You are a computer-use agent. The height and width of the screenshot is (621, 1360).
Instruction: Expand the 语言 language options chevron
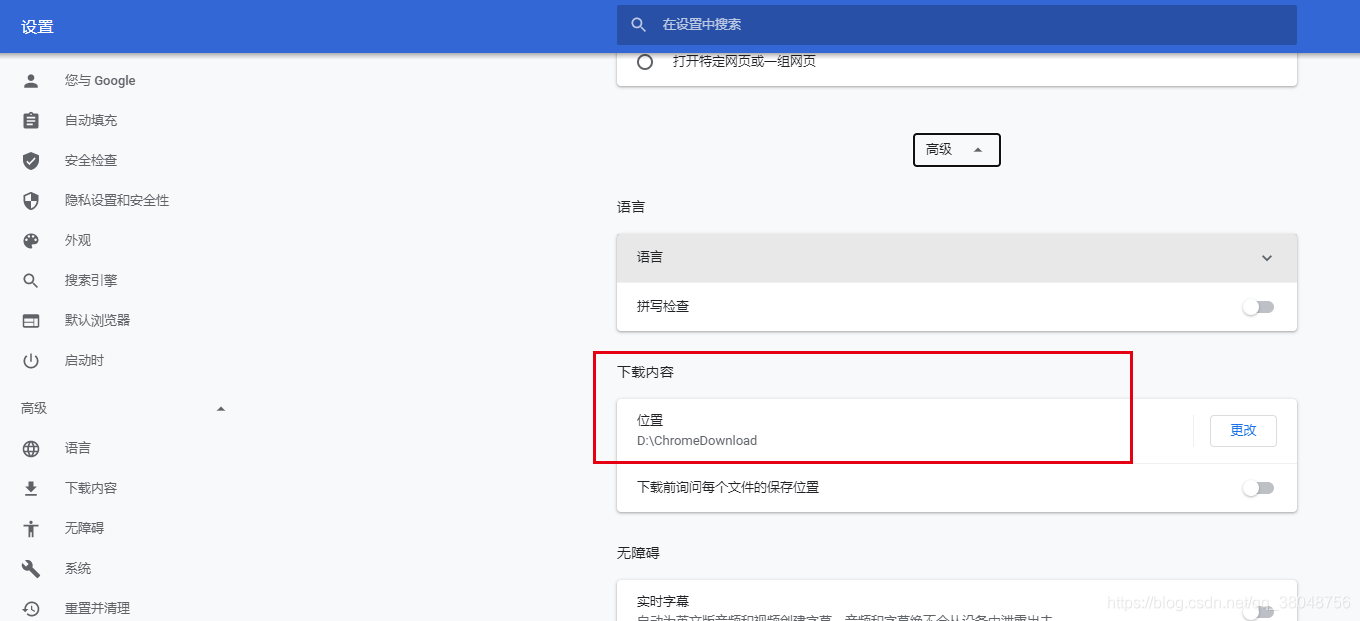click(1267, 257)
